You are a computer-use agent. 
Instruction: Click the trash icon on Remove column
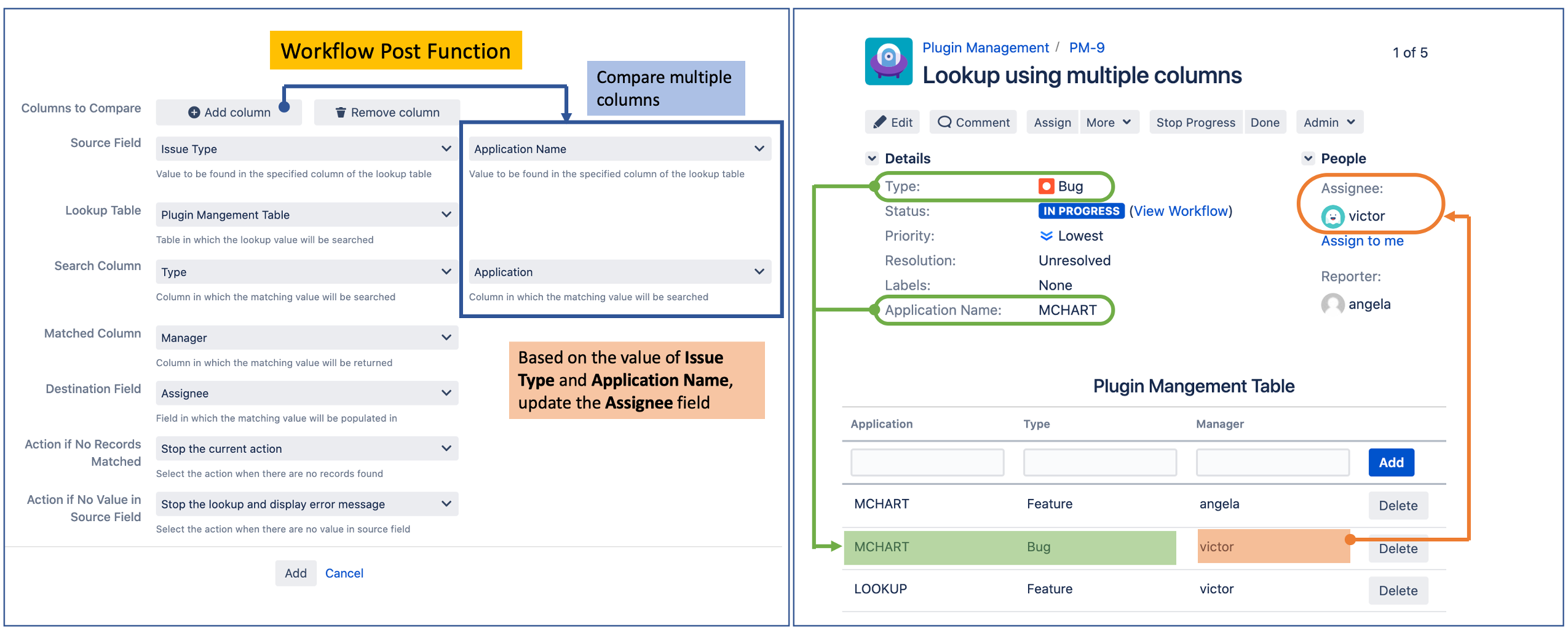click(x=342, y=112)
